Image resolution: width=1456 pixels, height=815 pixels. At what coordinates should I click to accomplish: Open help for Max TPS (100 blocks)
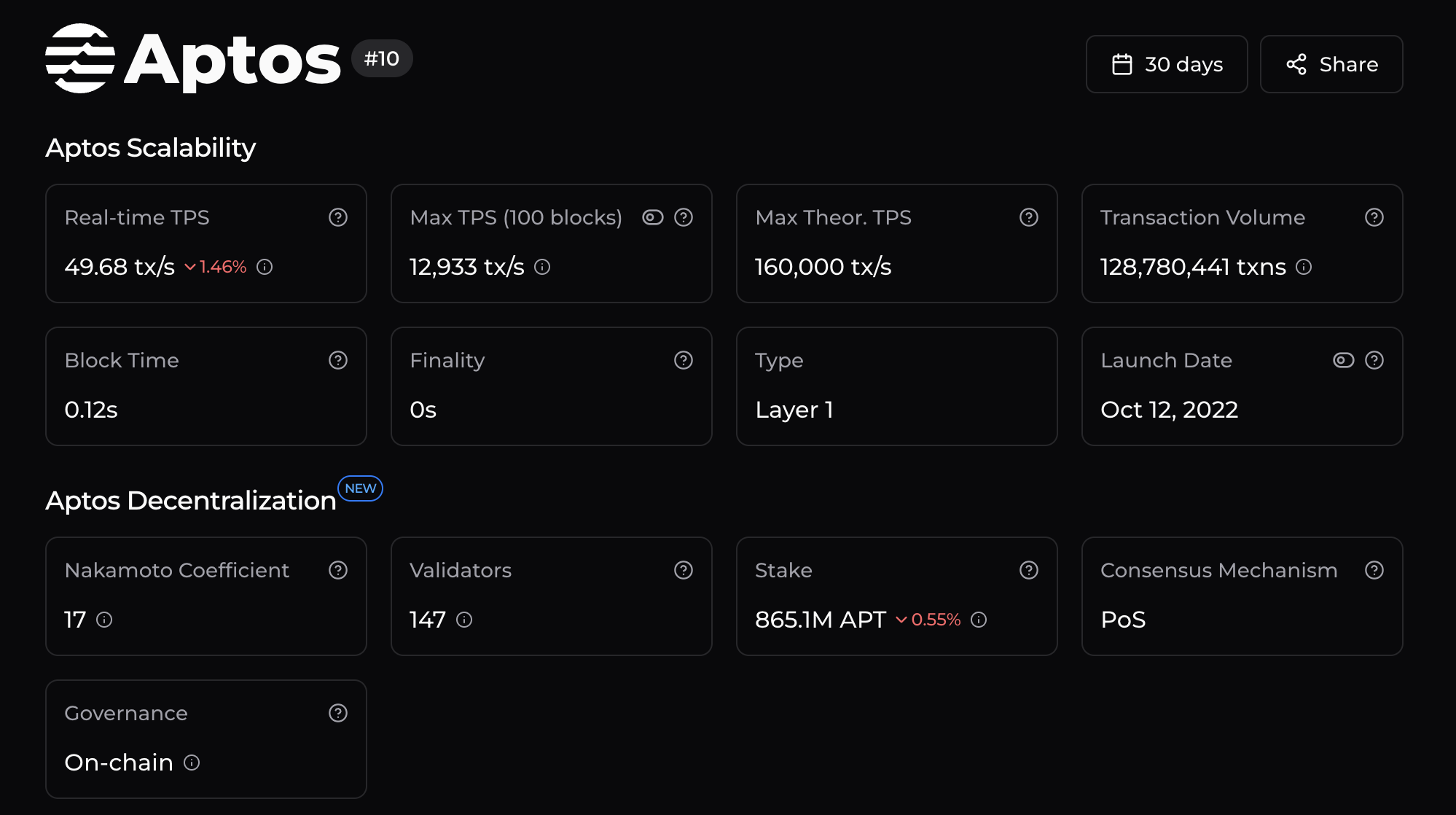[x=684, y=217]
